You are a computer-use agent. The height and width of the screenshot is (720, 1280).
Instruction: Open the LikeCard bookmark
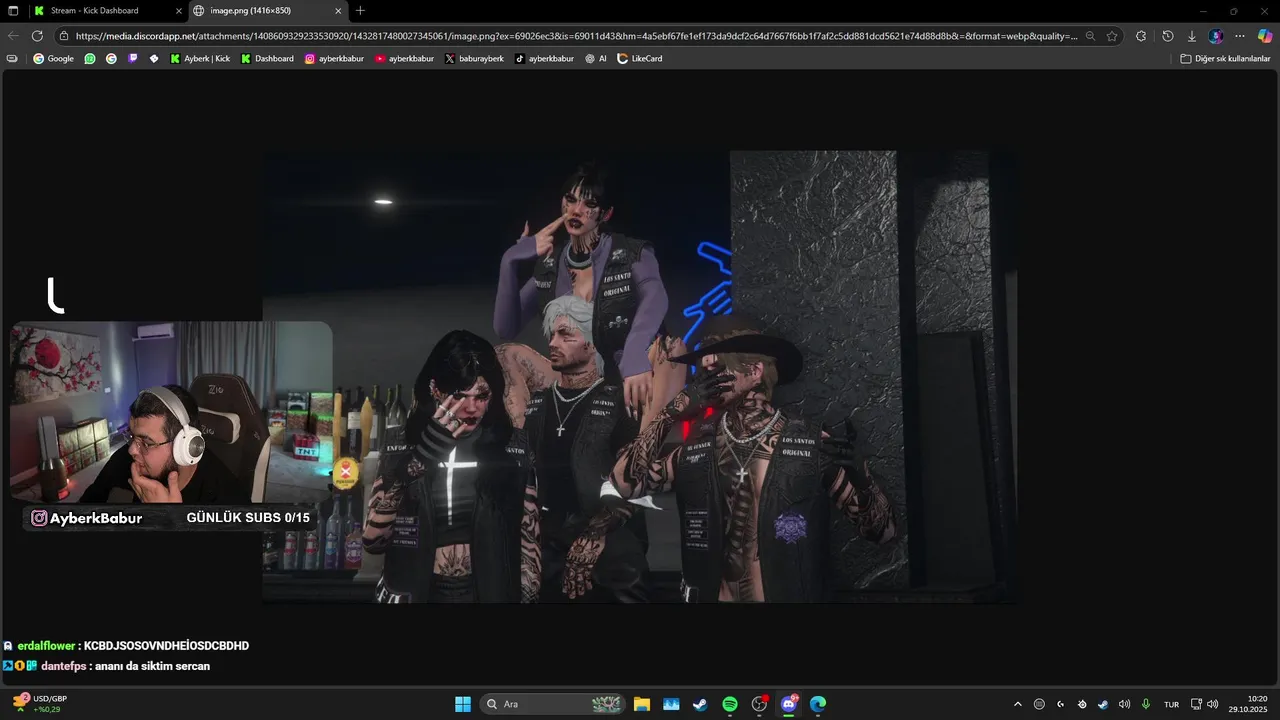[x=640, y=59]
